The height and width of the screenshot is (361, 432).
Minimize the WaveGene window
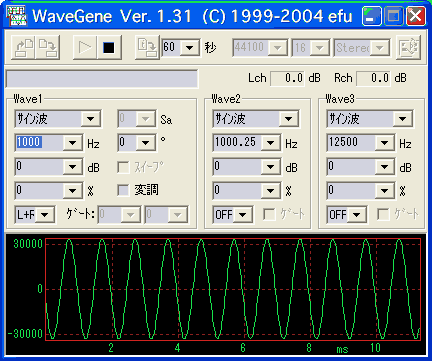(372, 16)
